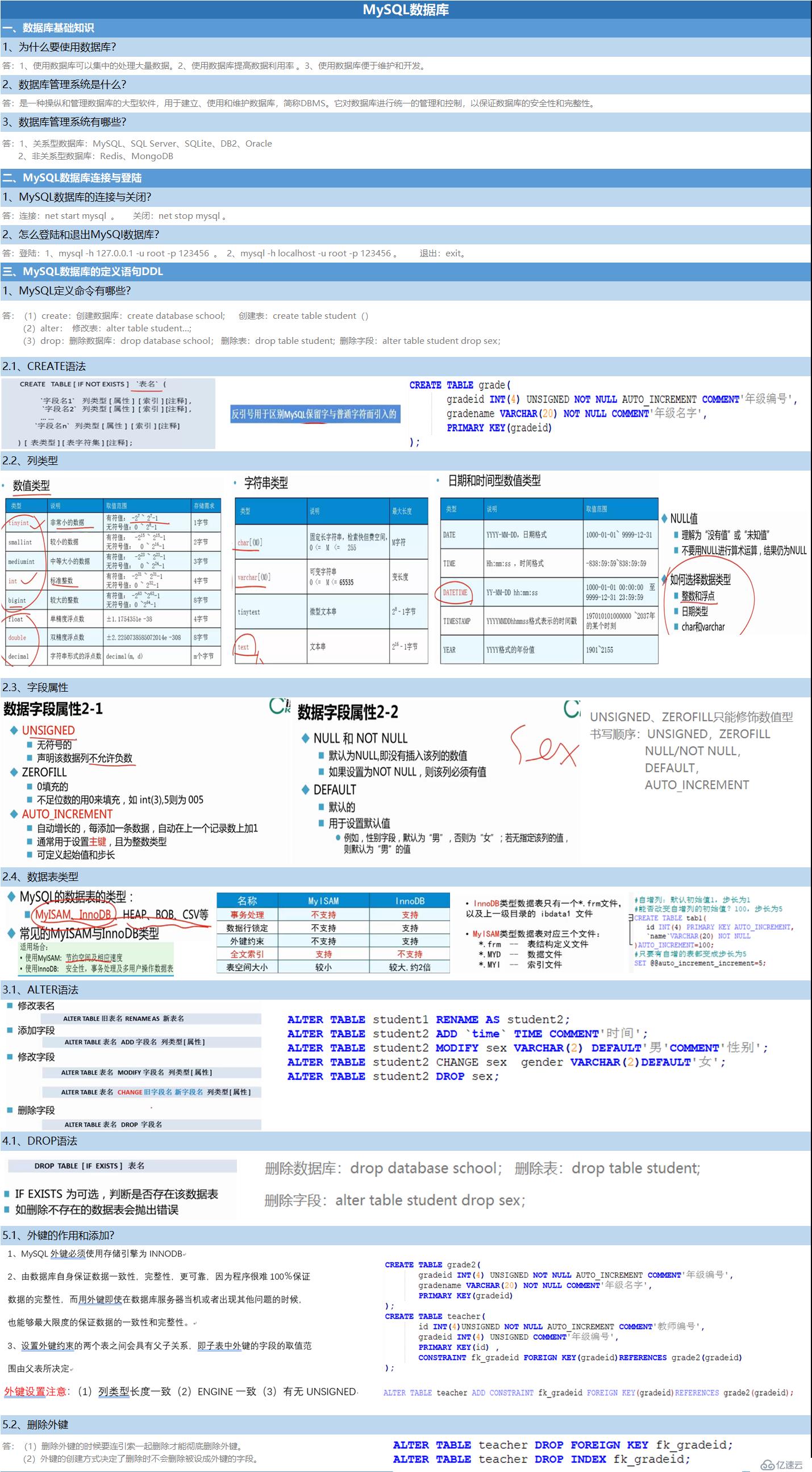Image resolution: width=812 pixels, height=1472 pixels.
Task: Click the '字符串类型' heading
Action: [266, 483]
